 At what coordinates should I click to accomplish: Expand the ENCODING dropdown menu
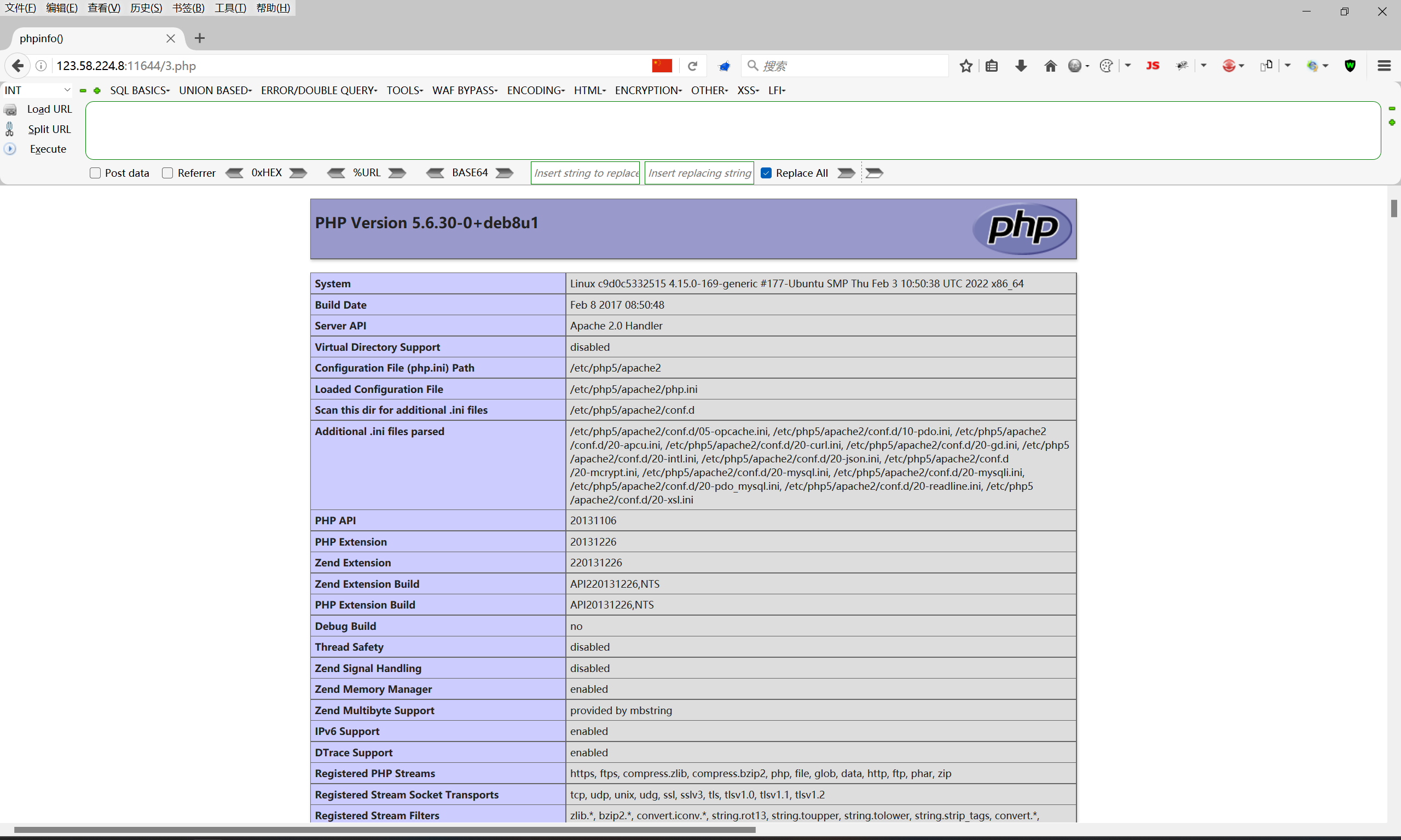coord(536,90)
